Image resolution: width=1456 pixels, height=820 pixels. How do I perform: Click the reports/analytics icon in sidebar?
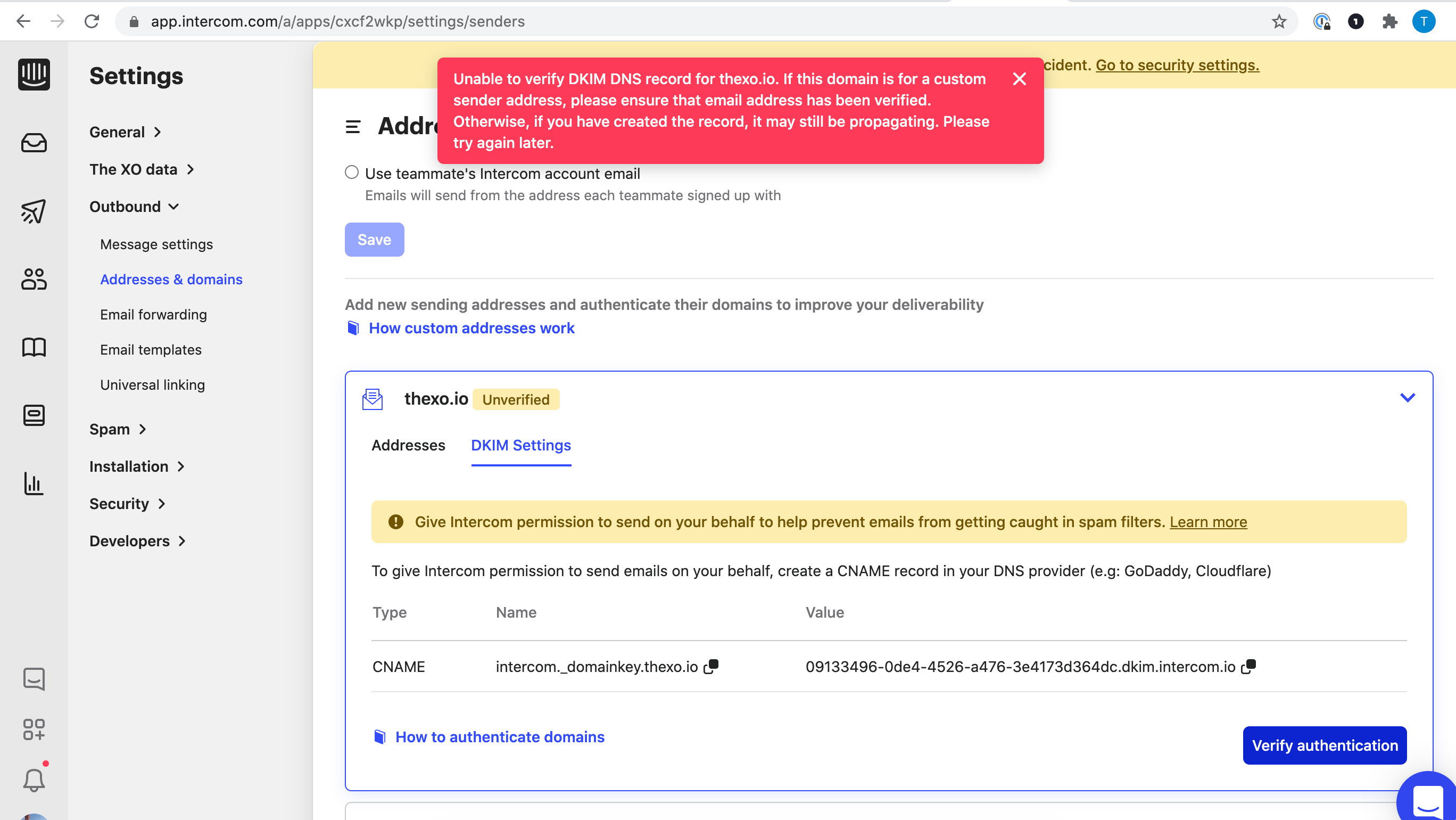point(34,484)
